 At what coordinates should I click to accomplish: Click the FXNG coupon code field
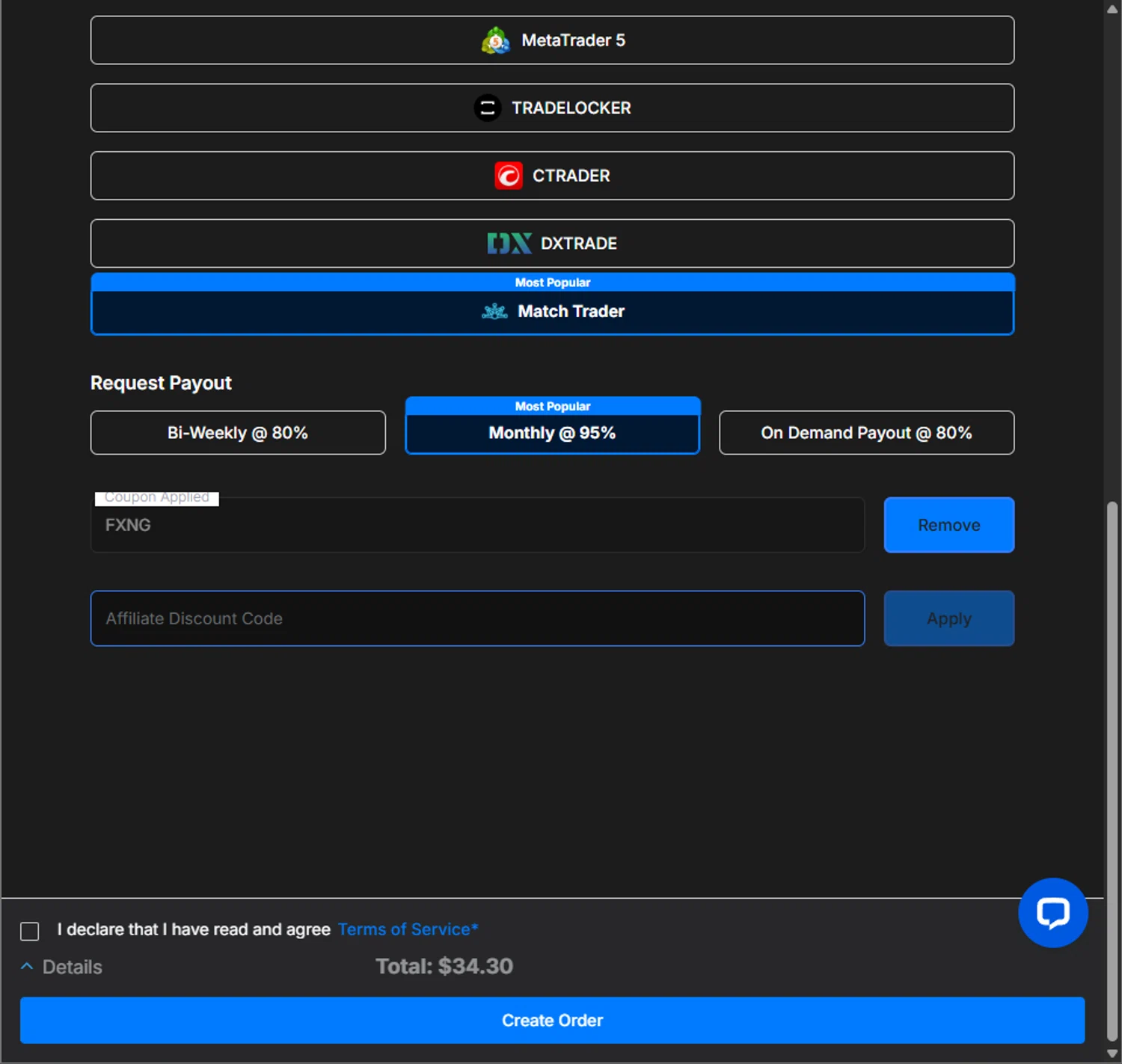coord(477,525)
